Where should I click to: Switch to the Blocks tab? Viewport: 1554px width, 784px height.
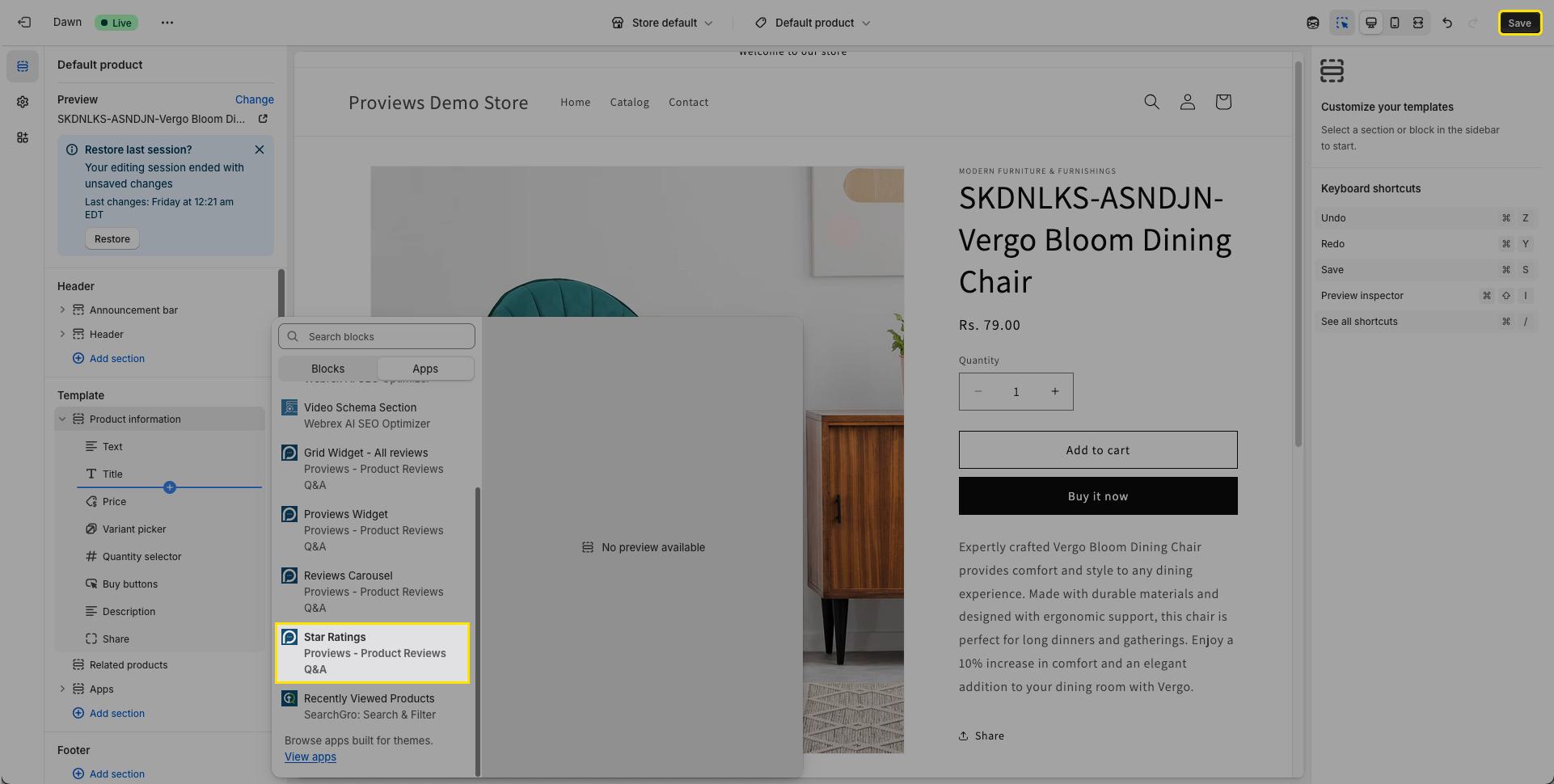coord(327,369)
